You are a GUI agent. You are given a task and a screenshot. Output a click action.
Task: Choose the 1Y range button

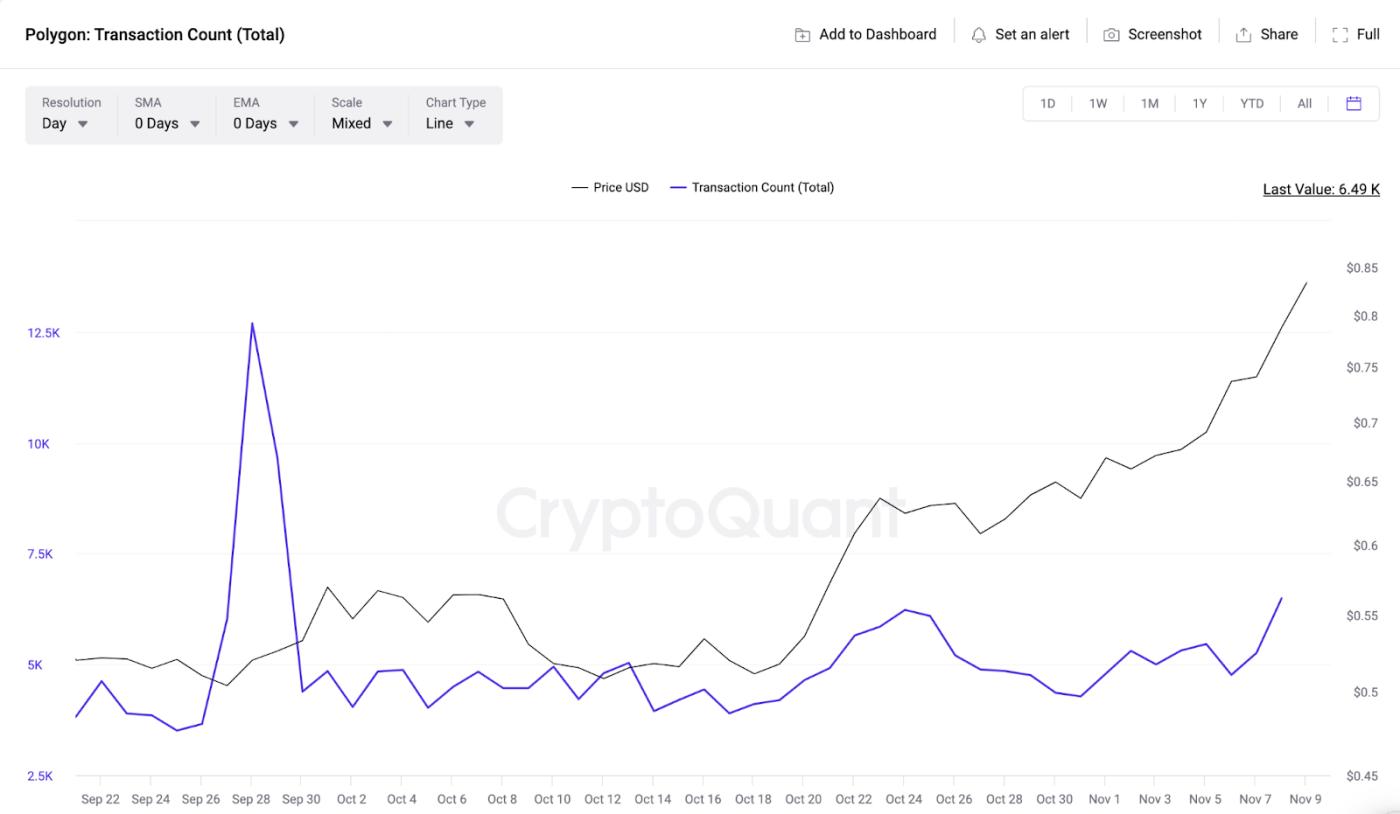click(x=1199, y=103)
